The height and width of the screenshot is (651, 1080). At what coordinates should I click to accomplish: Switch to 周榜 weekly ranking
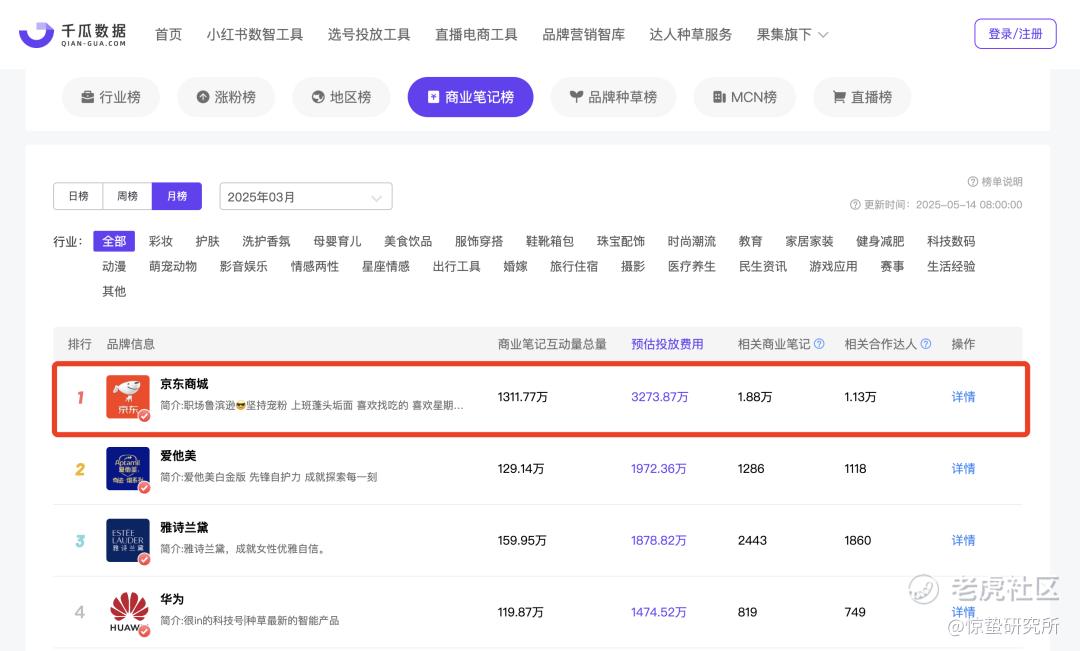pyautogui.click(x=128, y=196)
